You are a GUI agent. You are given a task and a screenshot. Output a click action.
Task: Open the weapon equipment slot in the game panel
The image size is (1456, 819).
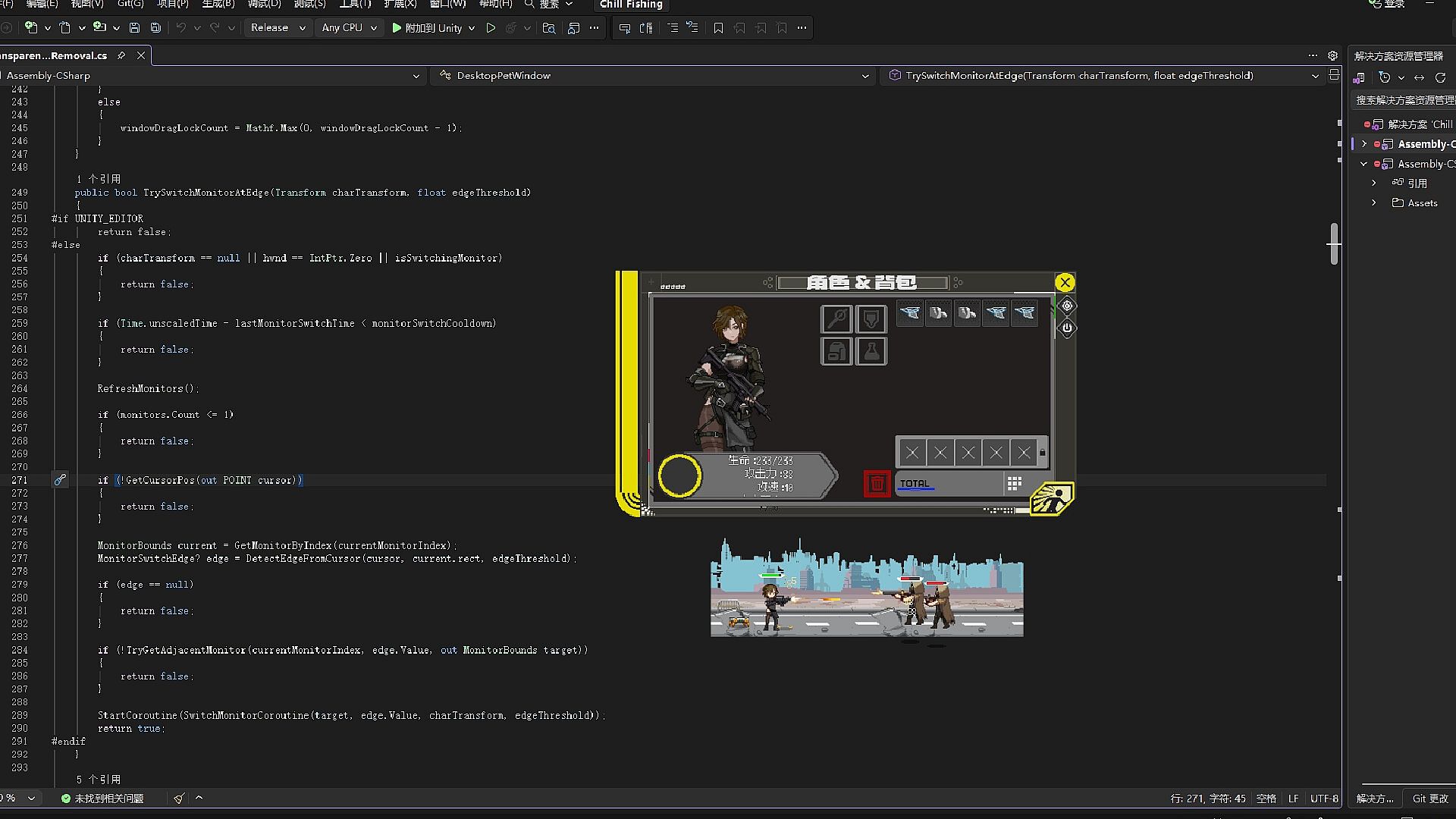coord(836,318)
